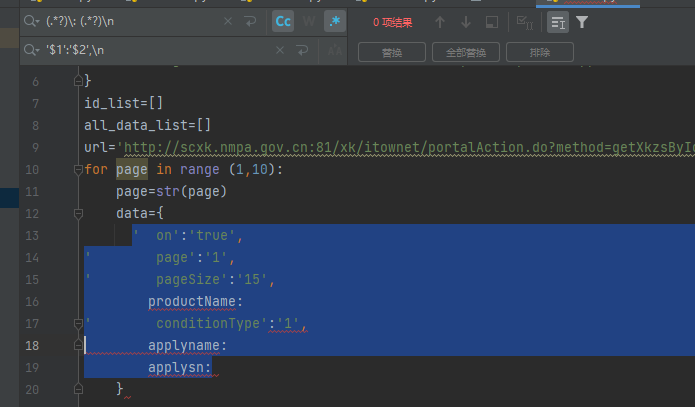This screenshot has width=695, height=407.
Task: Open replace history from replace field magnifier
Action: (x=31, y=50)
